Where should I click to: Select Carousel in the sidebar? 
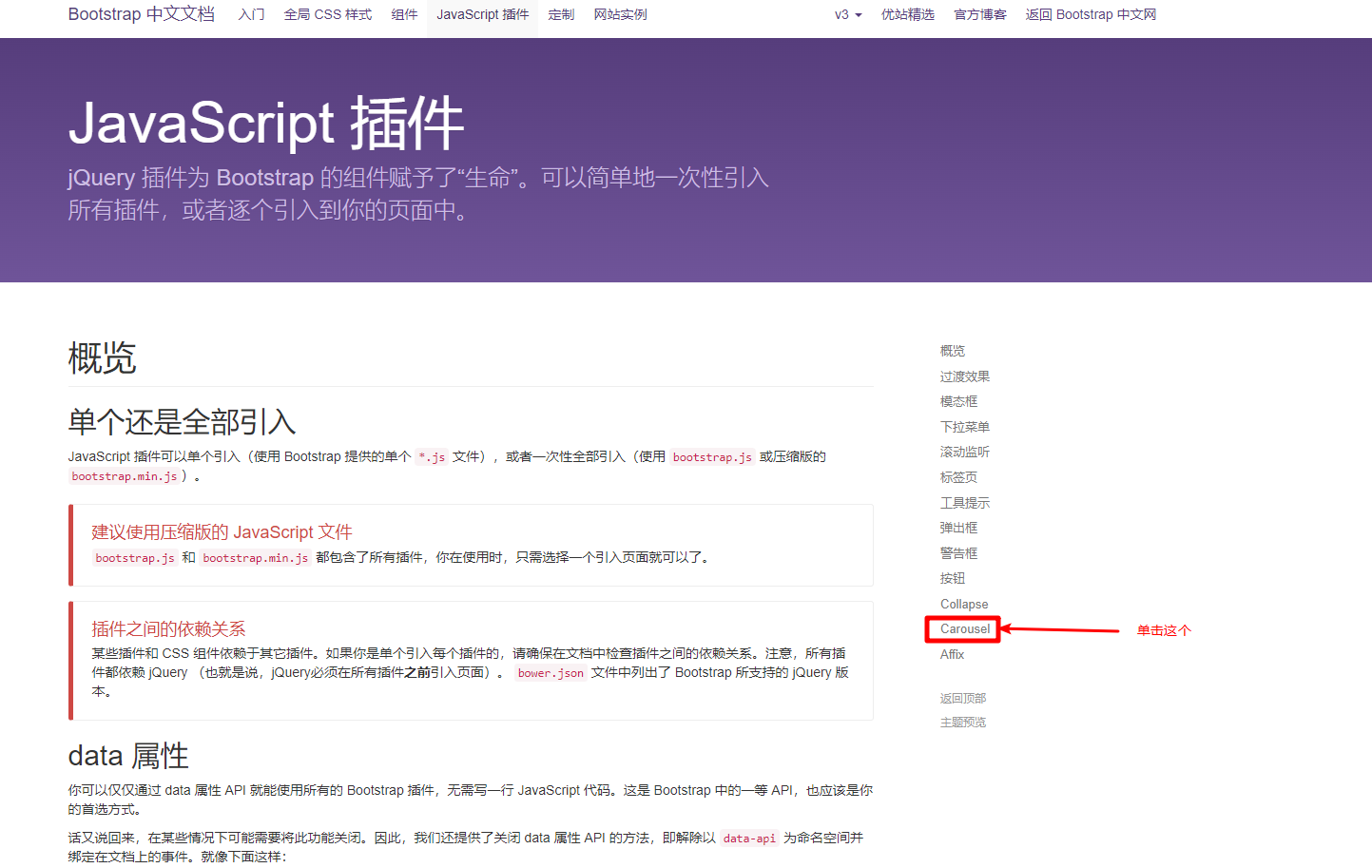coord(962,628)
